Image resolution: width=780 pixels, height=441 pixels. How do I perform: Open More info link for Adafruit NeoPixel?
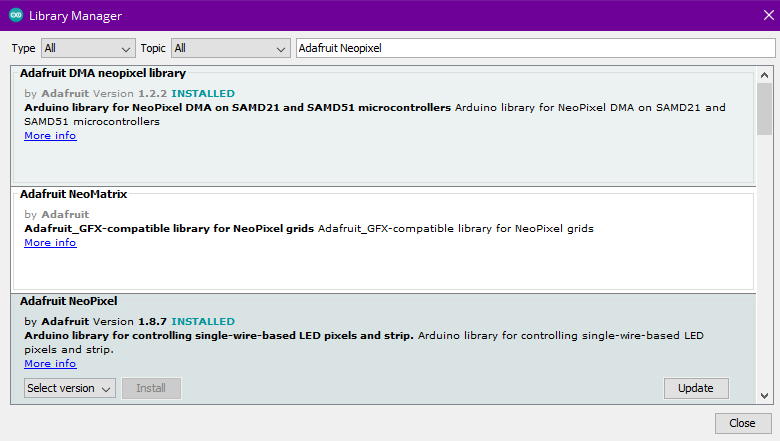coord(50,363)
